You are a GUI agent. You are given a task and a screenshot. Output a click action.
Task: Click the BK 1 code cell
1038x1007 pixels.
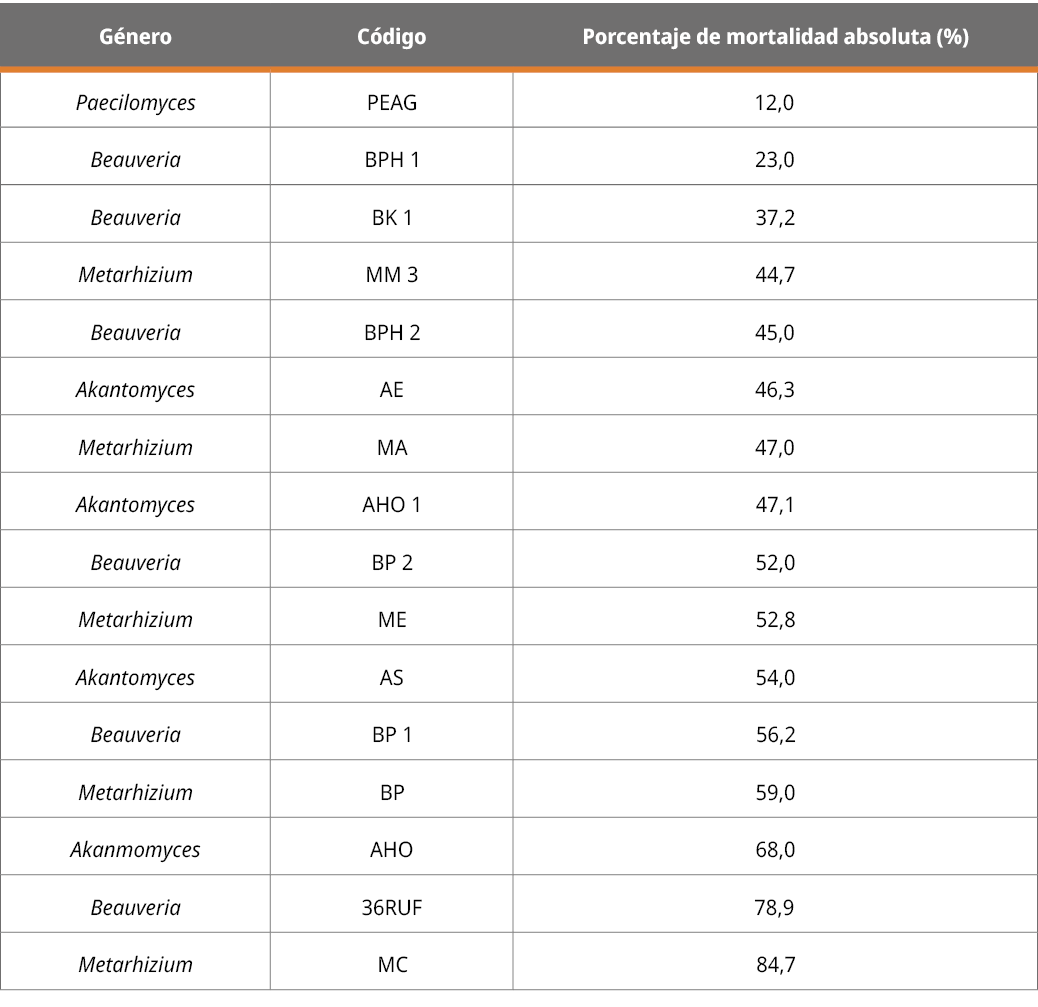click(392, 217)
